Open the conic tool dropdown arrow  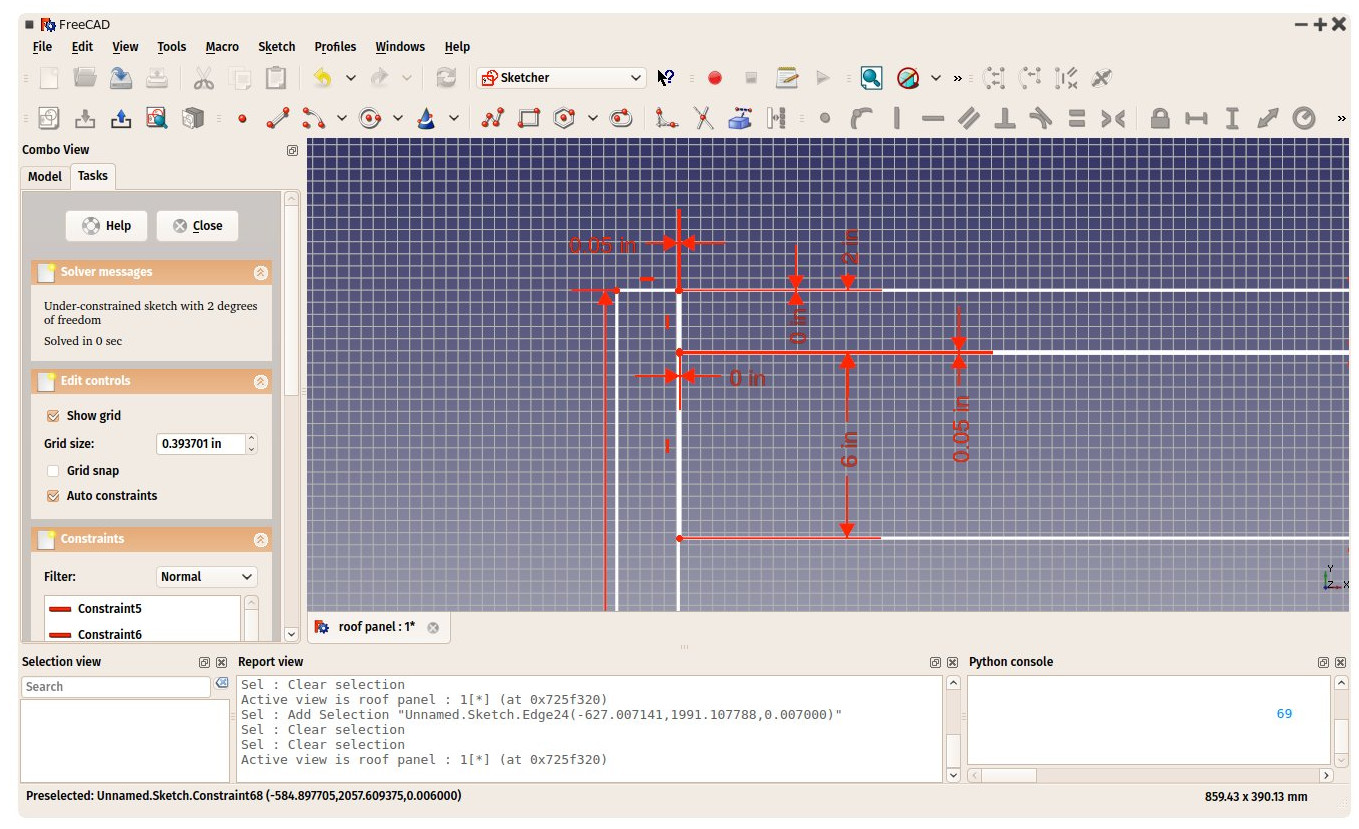454,118
